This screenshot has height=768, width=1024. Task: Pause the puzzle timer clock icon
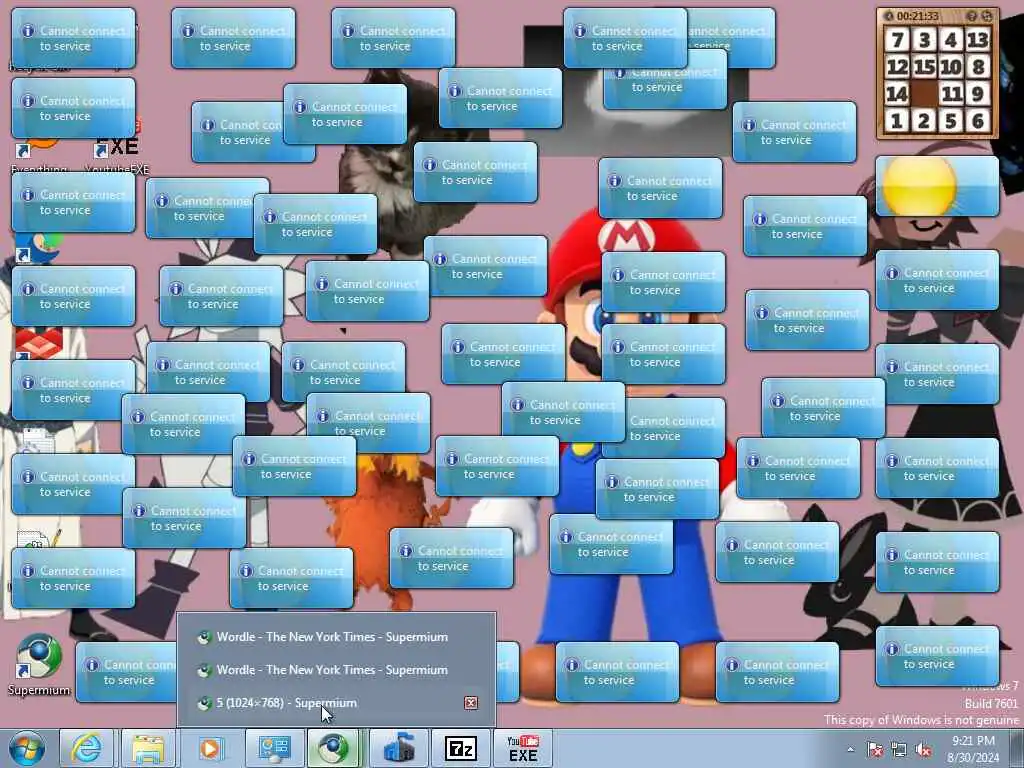click(x=888, y=16)
